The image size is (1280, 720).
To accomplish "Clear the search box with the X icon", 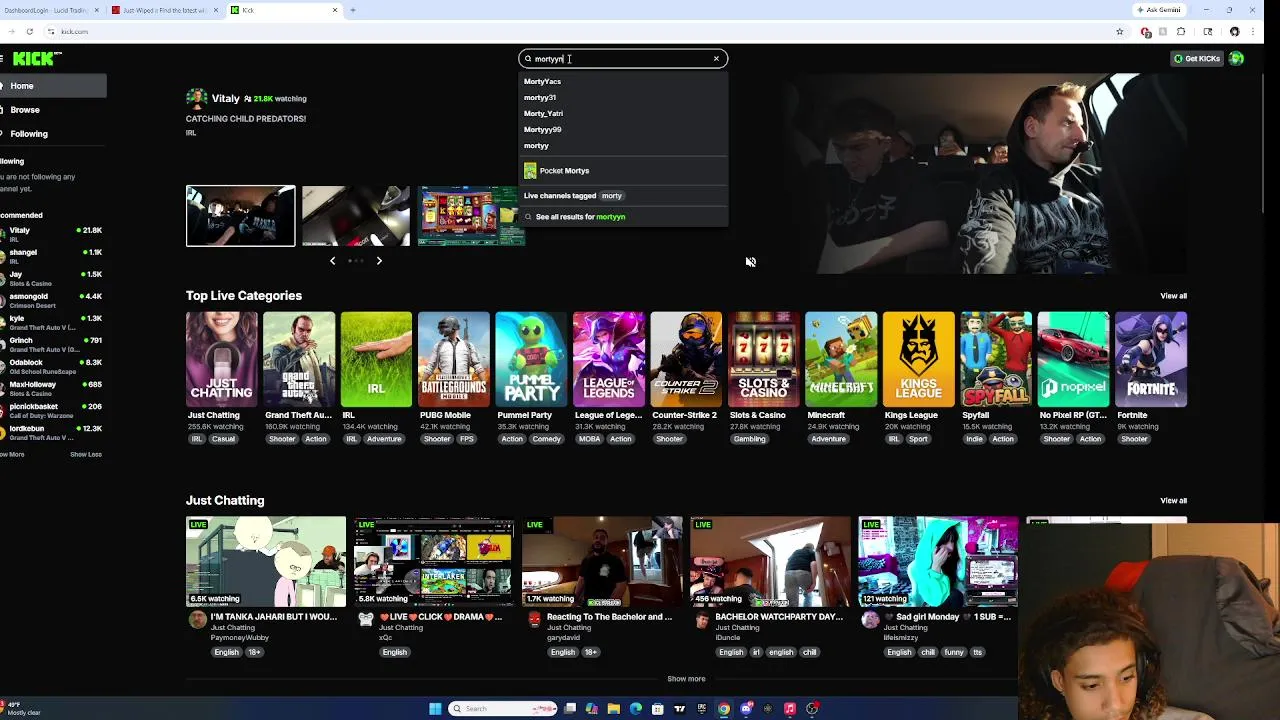I will (716, 59).
